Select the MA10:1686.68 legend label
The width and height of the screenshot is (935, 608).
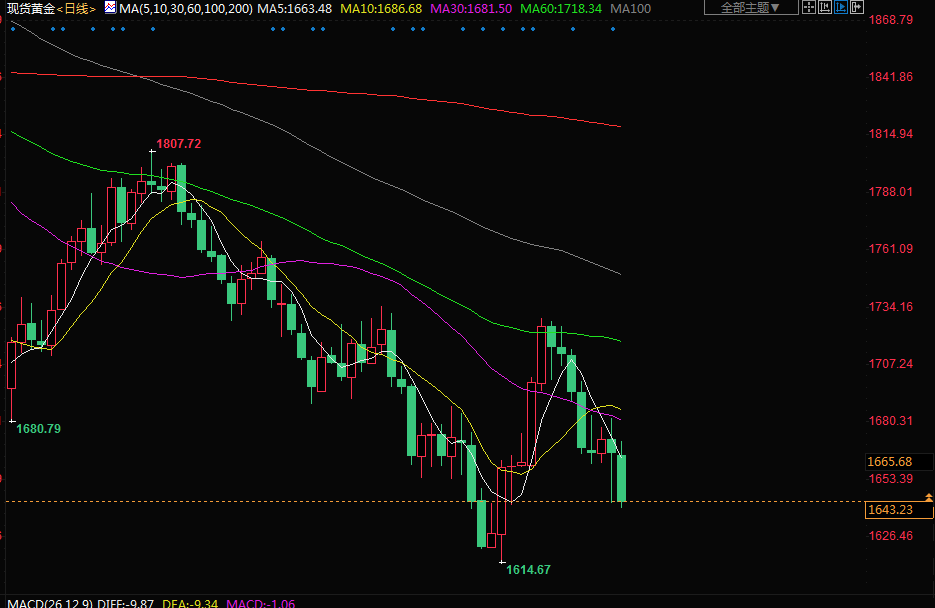pyautogui.click(x=381, y=8)
